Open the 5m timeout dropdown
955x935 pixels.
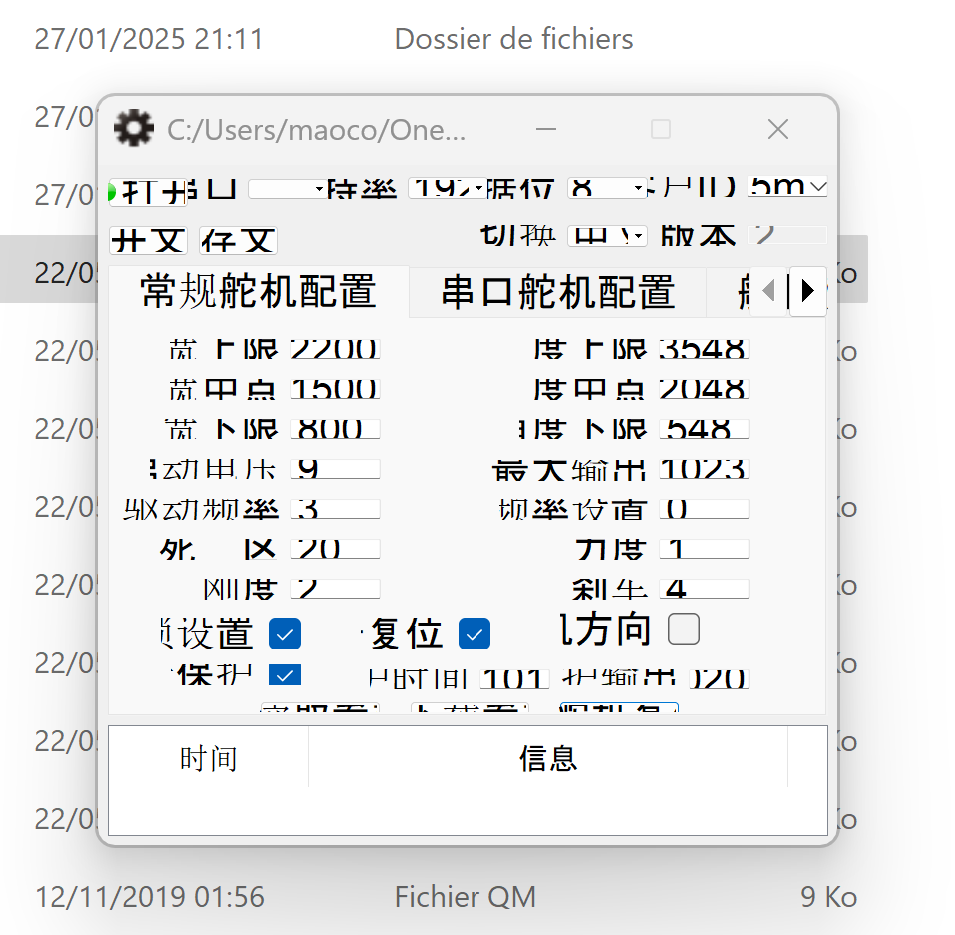788,187
